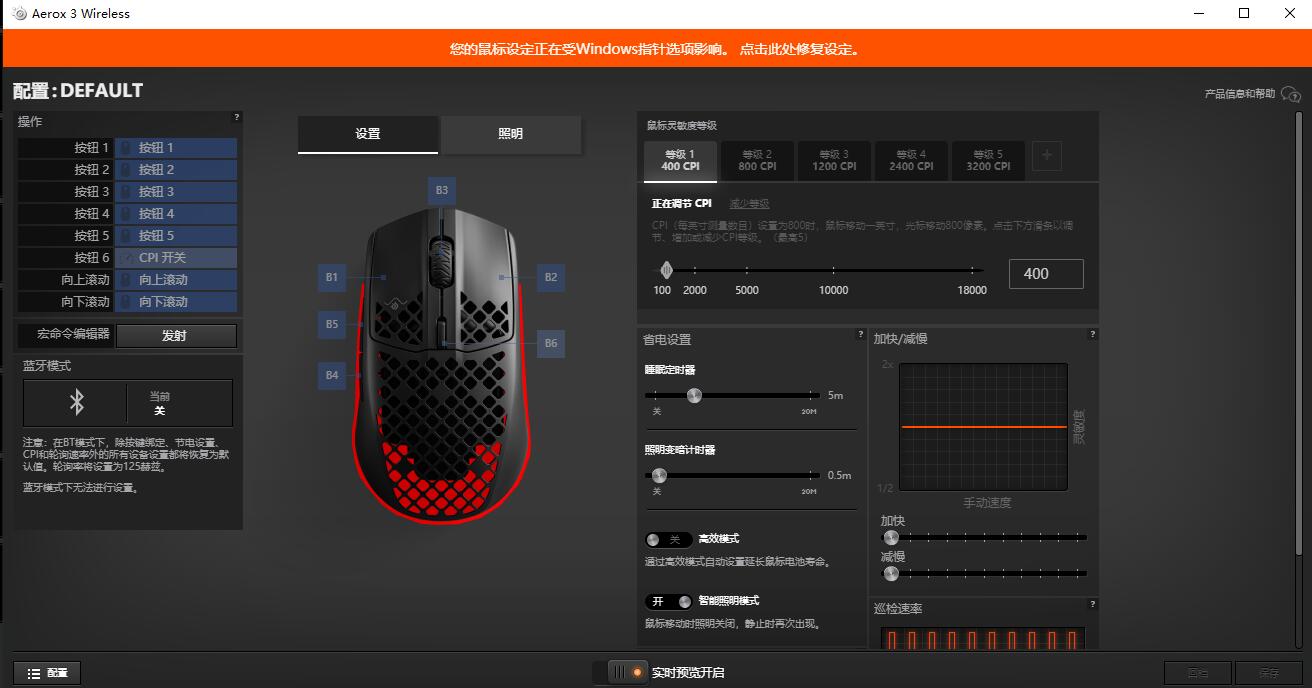Disable 智能照明模式 switch
This screenshot has height=688, width=1312.
tap(668, 601)
